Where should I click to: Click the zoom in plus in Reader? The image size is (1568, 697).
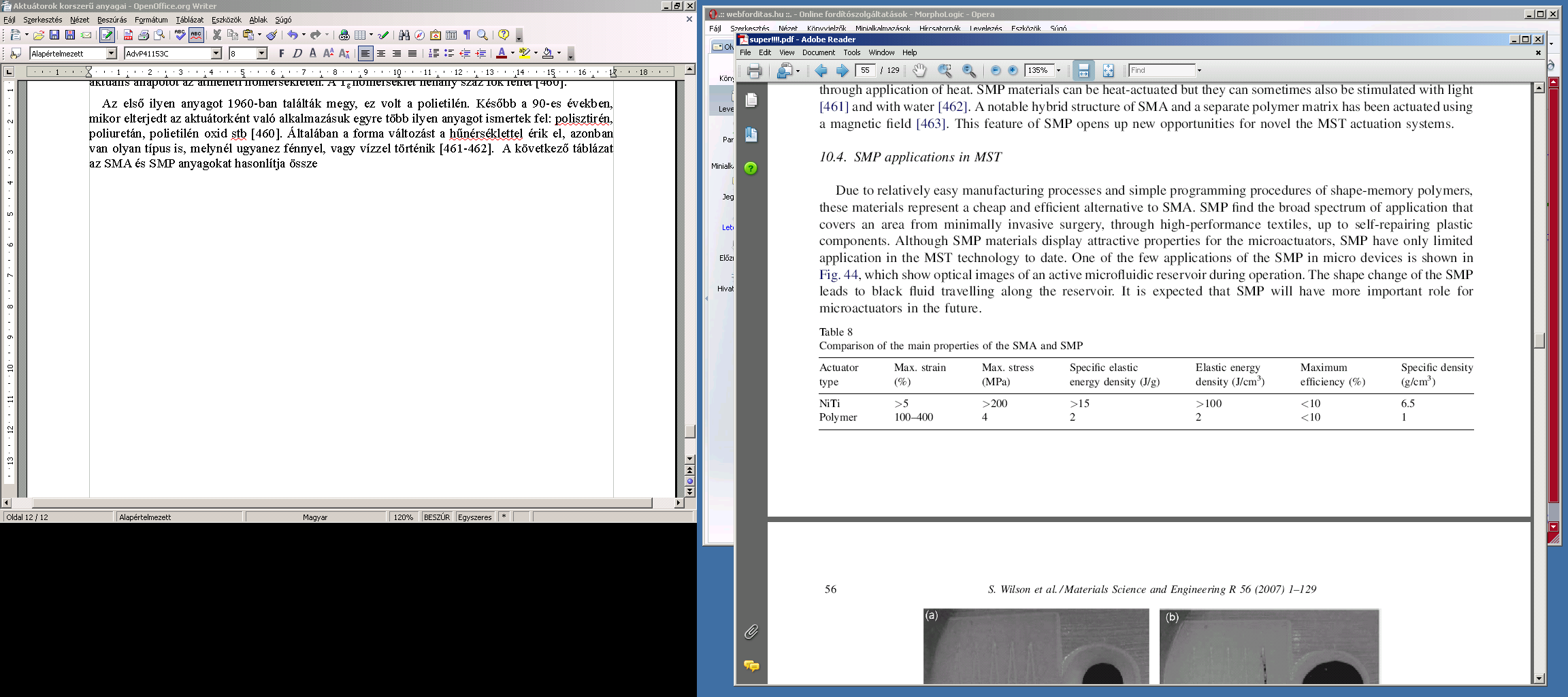[1013, 70]
